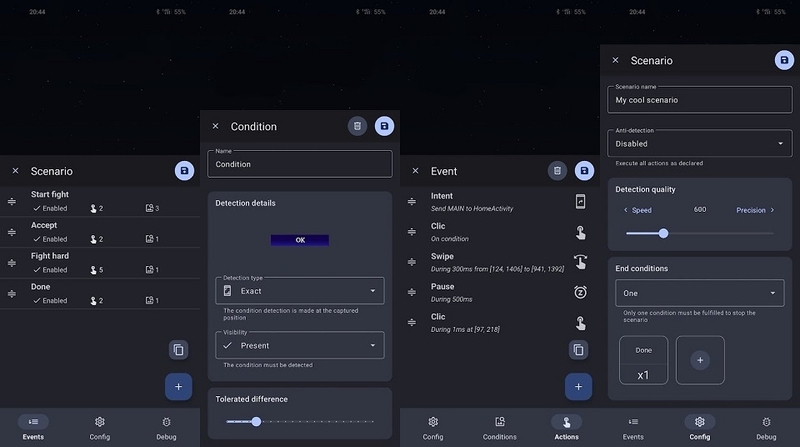Toggle Enabled on the Fight hard event

coord(50,269)
